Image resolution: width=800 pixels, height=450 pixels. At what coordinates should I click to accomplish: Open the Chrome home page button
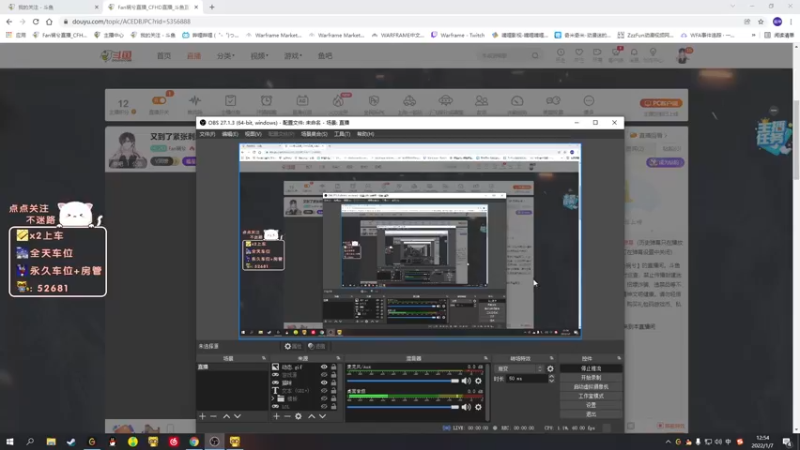click(x=49, y=21)
